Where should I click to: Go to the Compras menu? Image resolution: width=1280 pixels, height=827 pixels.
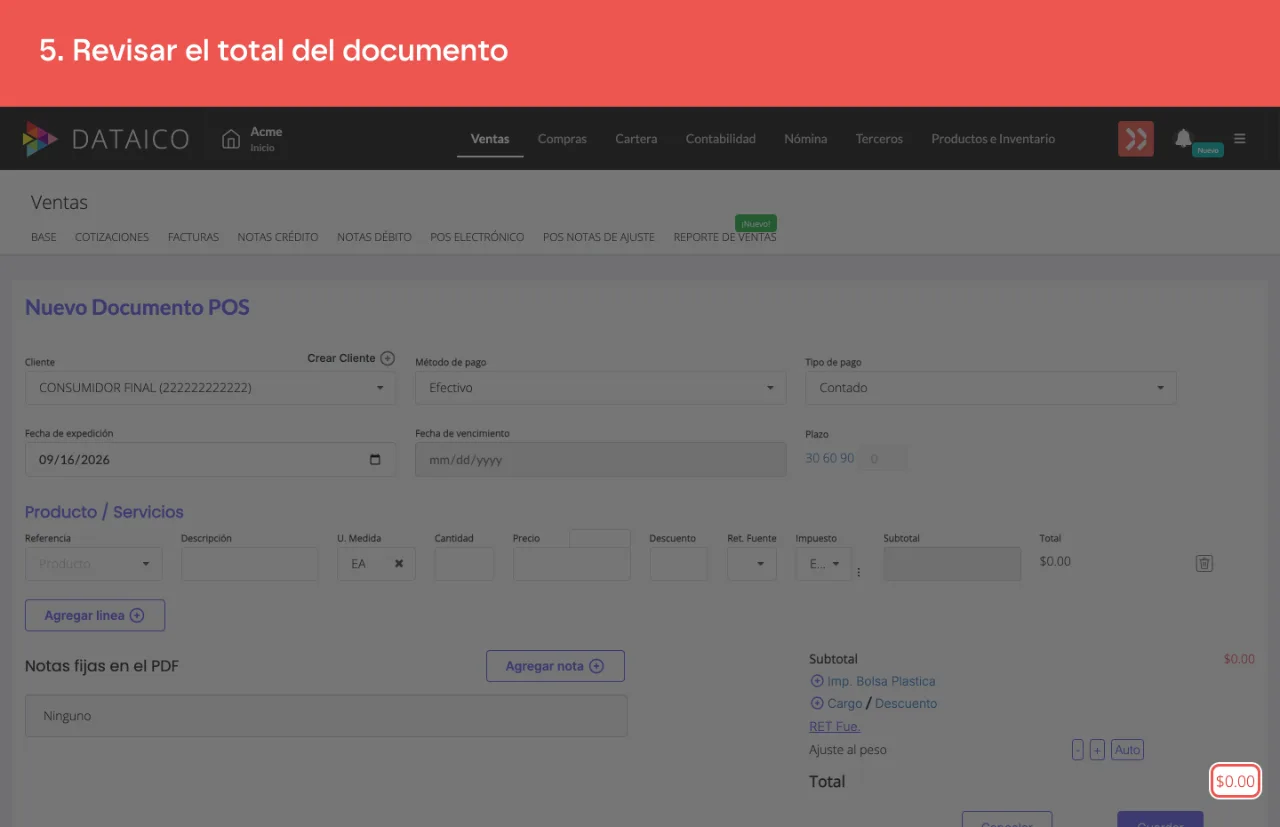click(562, 139)
